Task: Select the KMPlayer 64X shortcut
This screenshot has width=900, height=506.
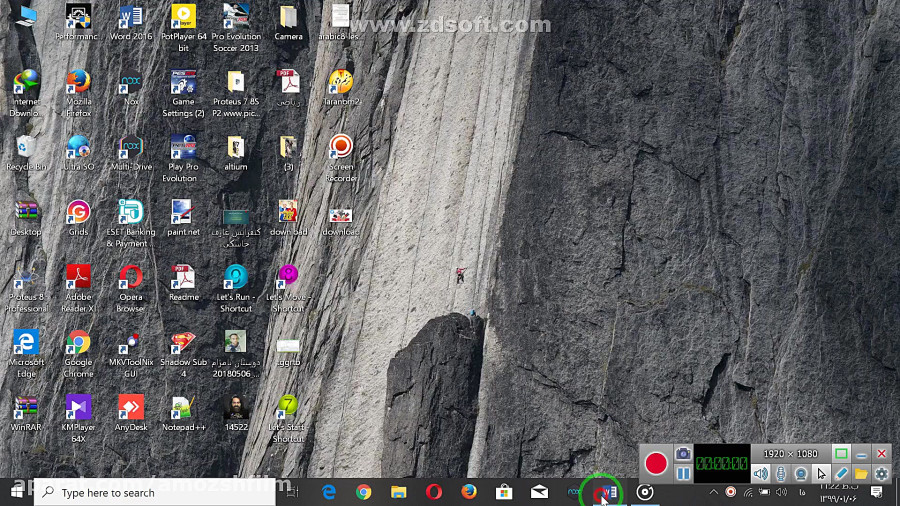Action: click(x=79, y=418)
